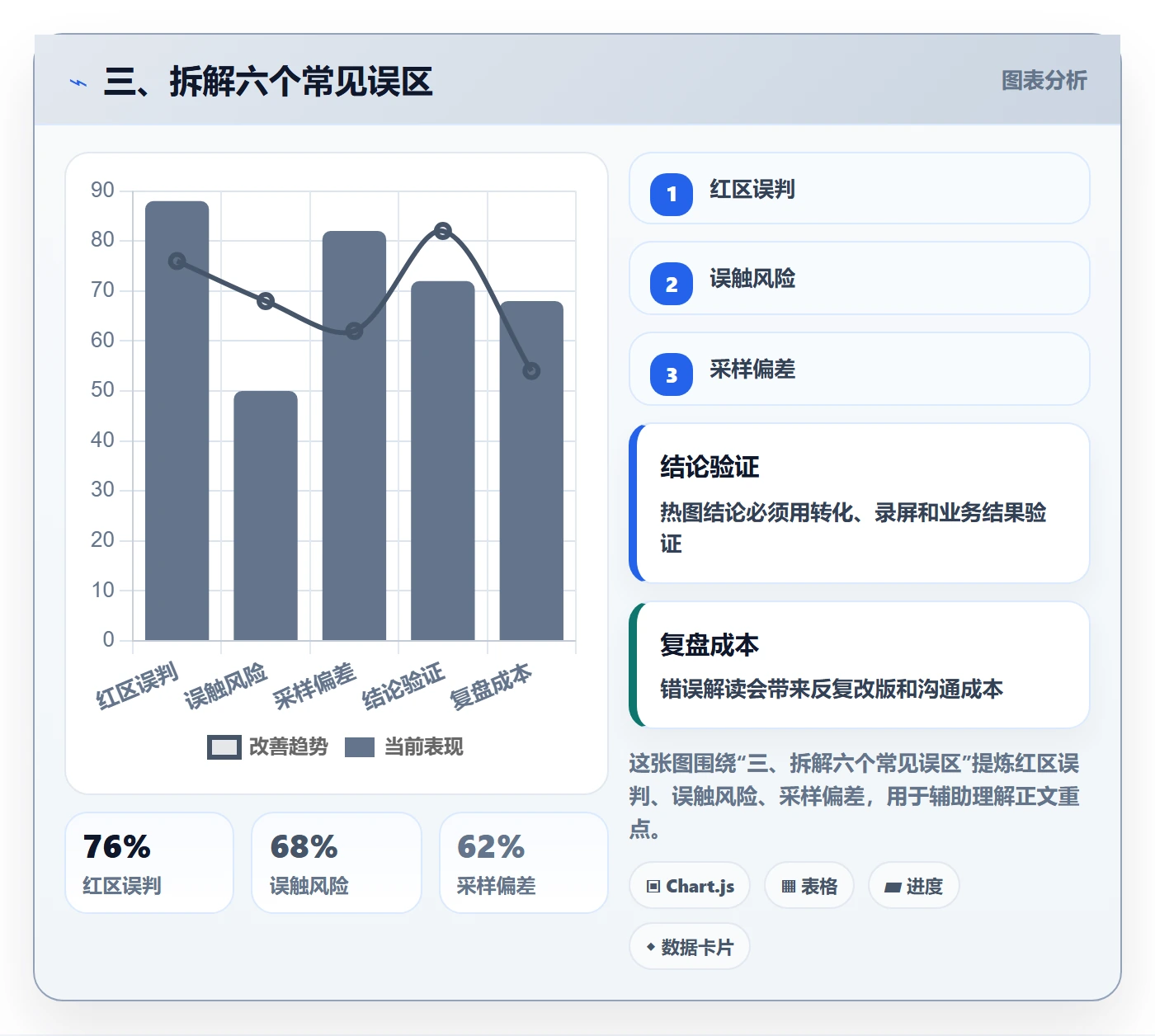The width and height of the screenshot is (1155, 1036).
Task: Click the 结论验证 x-axis label
Action: click(x=403, y=686)
